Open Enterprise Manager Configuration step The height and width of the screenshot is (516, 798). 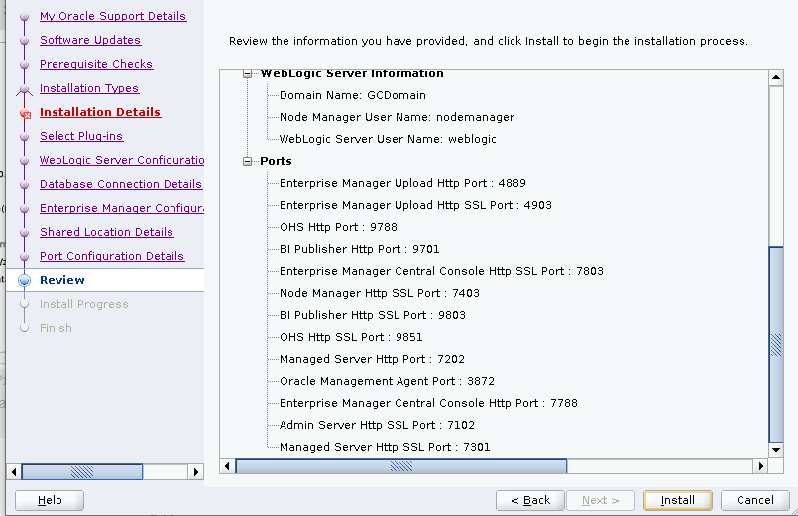(122, 208)
